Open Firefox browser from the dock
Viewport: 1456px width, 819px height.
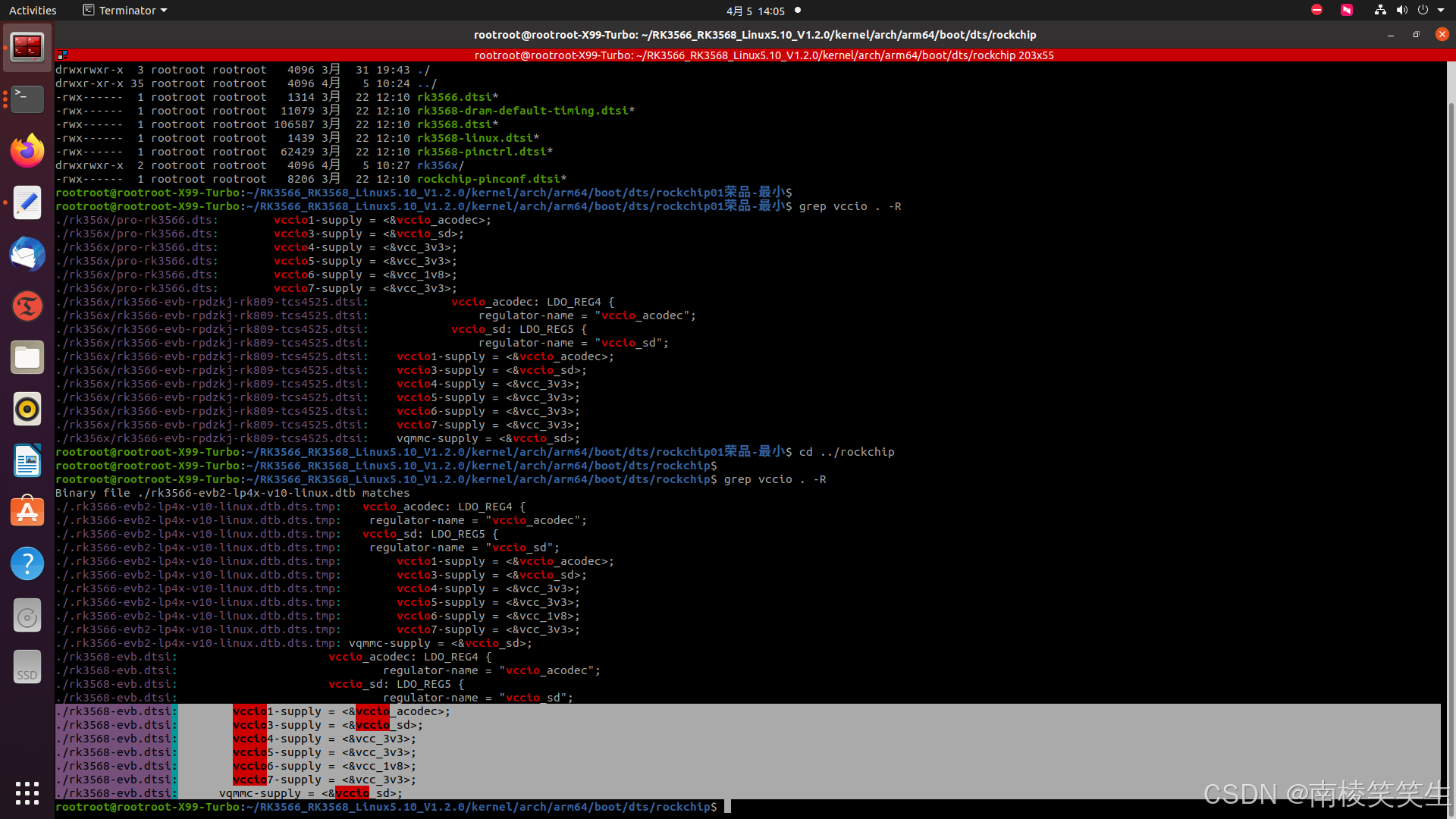pyautogui.click(x=27, y=151)
